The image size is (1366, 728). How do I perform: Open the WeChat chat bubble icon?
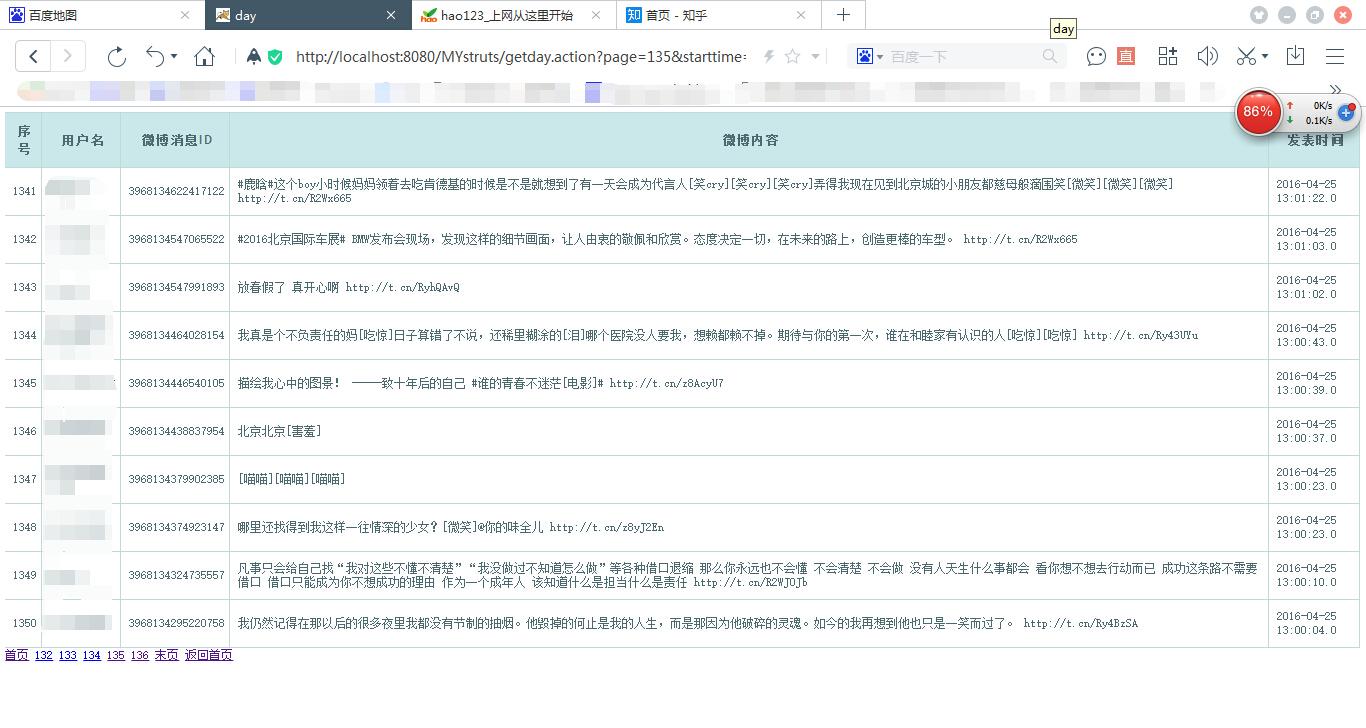(1095, 56)
